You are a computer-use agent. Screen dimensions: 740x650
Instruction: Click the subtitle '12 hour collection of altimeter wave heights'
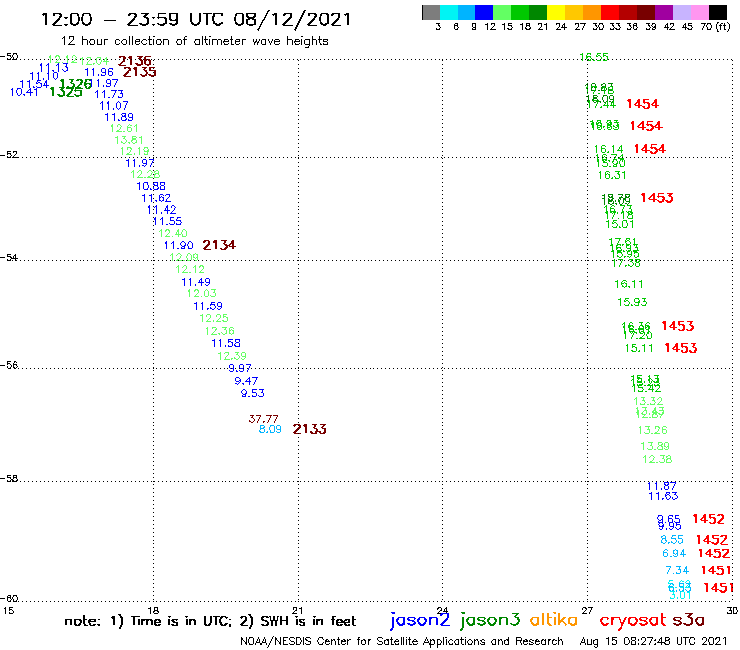(x=194, y=41)
